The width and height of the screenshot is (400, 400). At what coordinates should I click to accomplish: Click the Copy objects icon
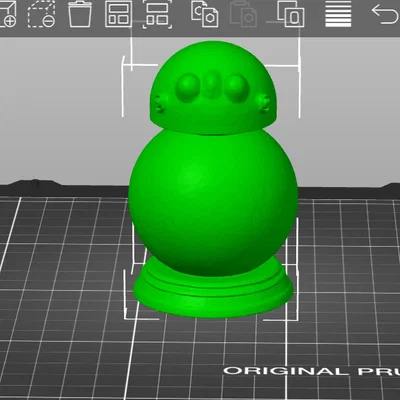point(205,14)
